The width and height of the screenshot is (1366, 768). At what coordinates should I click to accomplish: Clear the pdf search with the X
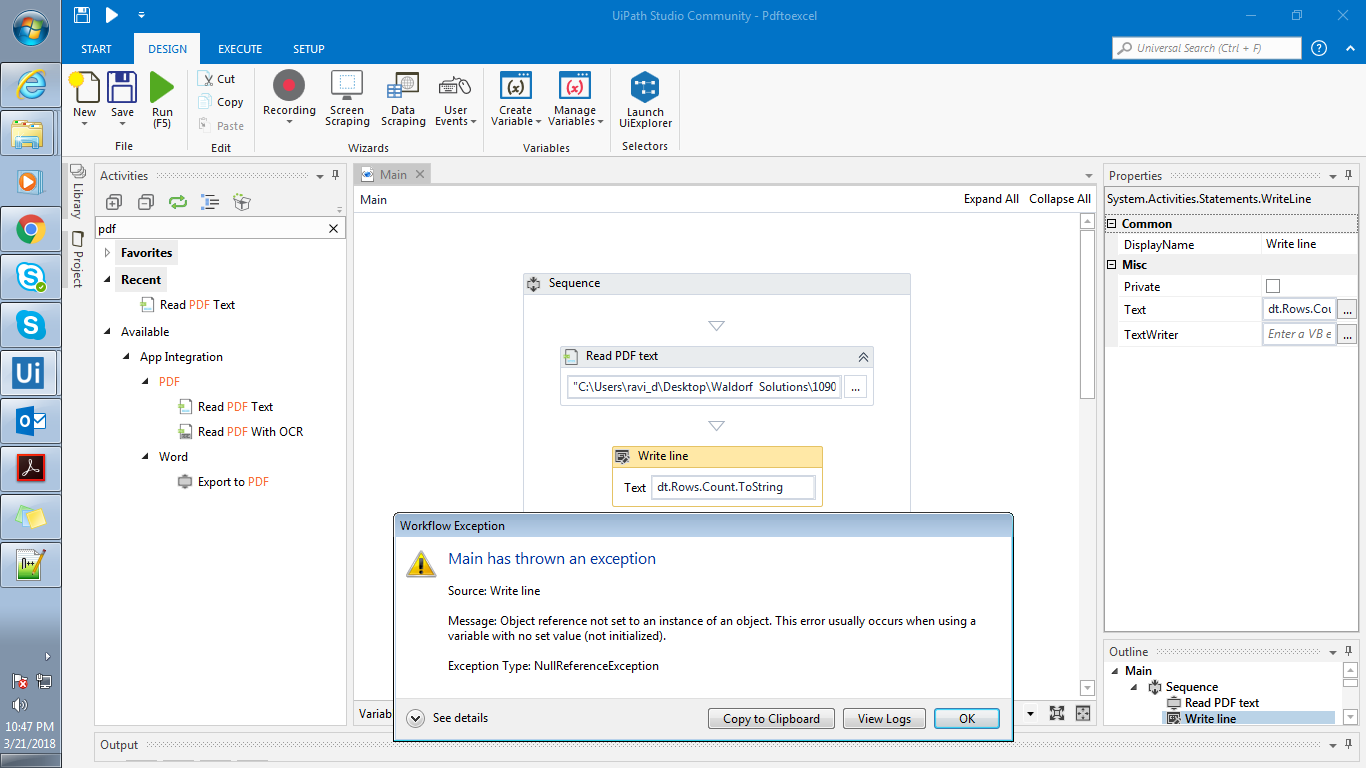334,229
